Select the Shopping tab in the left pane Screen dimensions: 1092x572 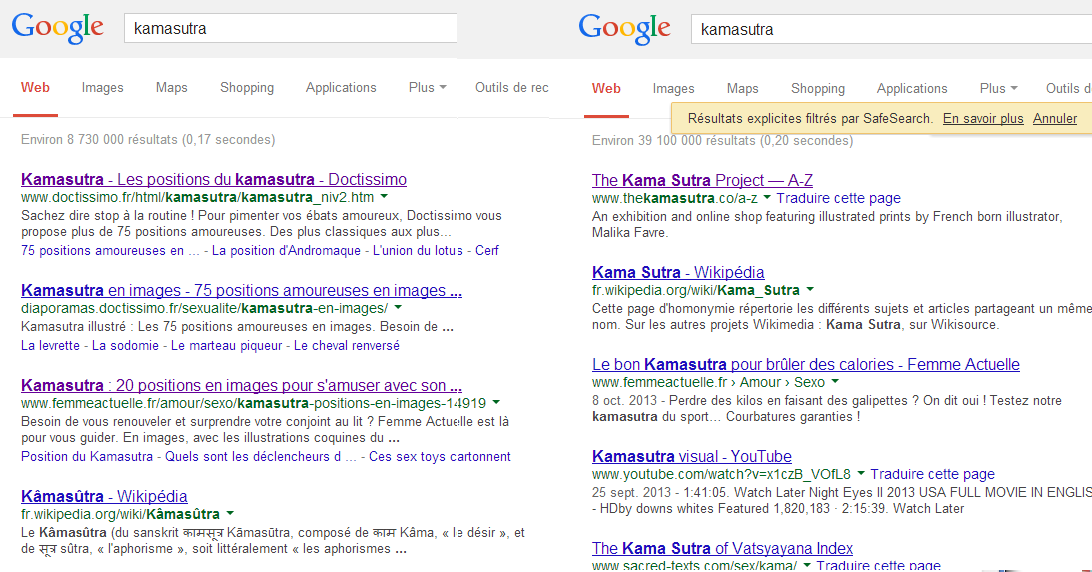click(x=247, y=88)
